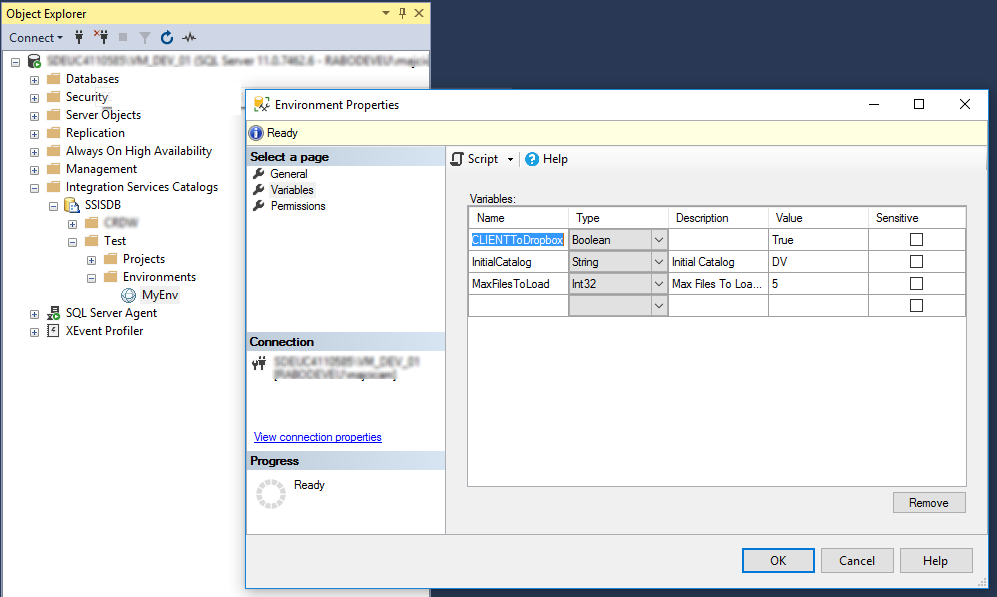Click the Filter funnel icon in Object Explorer
997x597 pixels.
pos(145,38)
